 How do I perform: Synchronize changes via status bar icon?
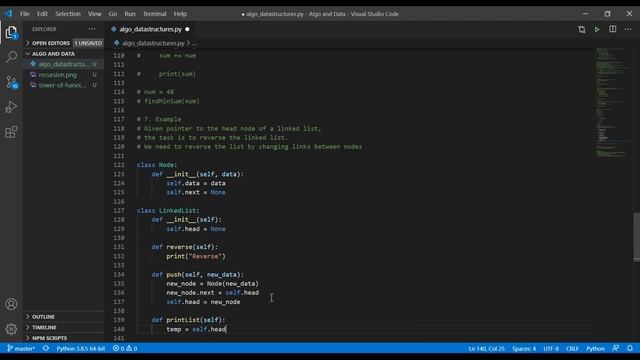coord(46,349)
